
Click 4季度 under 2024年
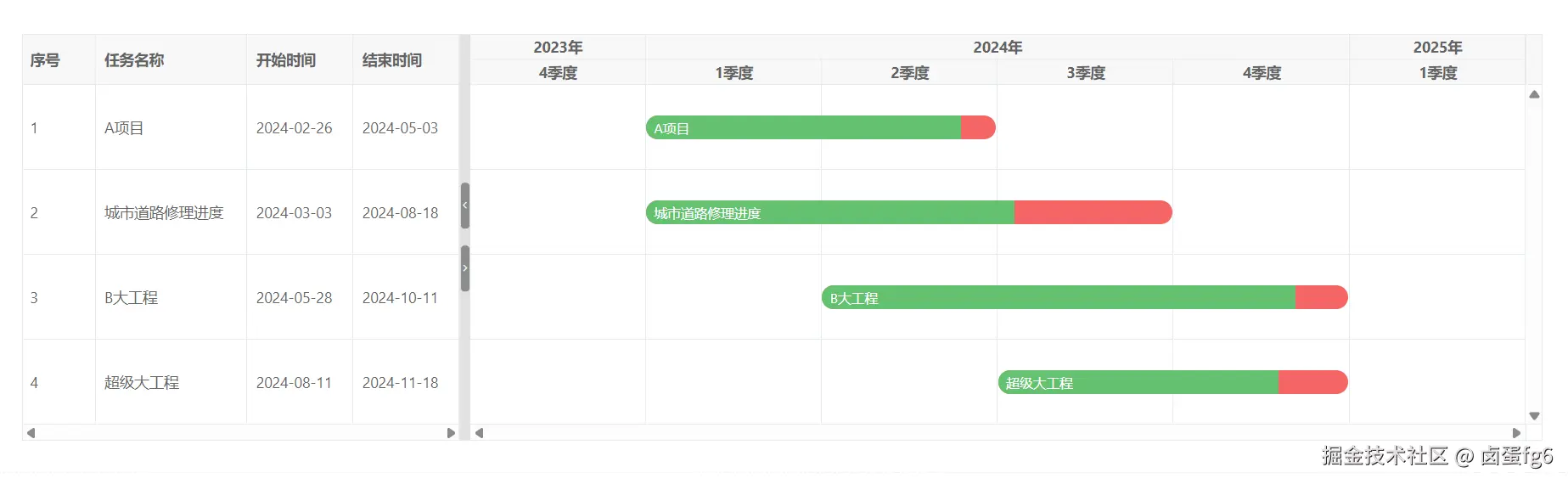click(1262, 73)
